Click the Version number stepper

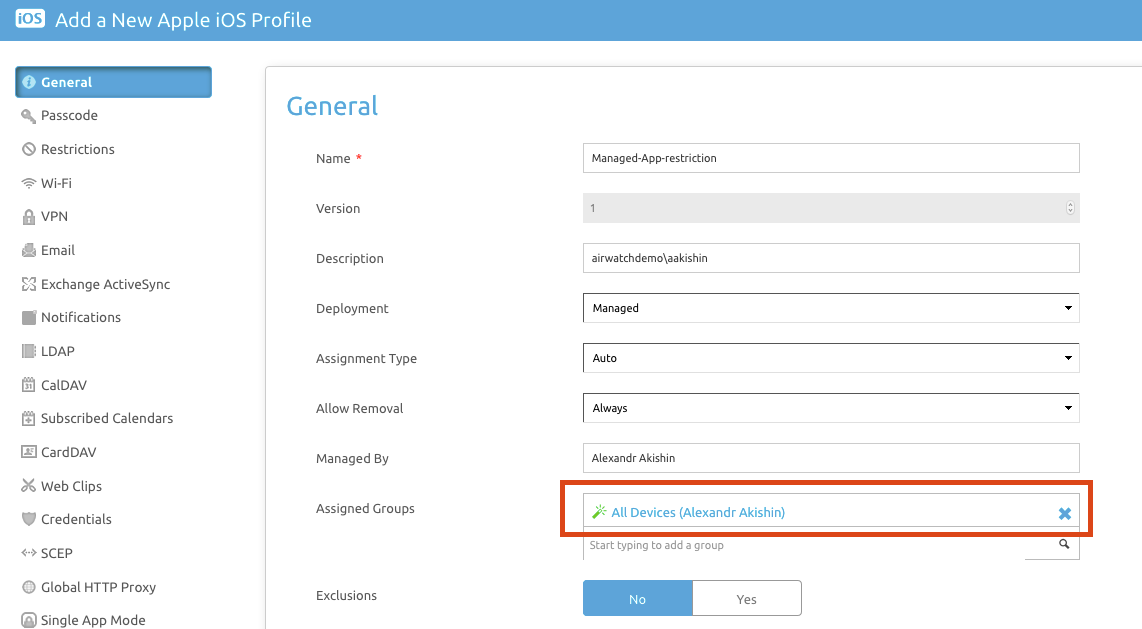(1070, 208)
